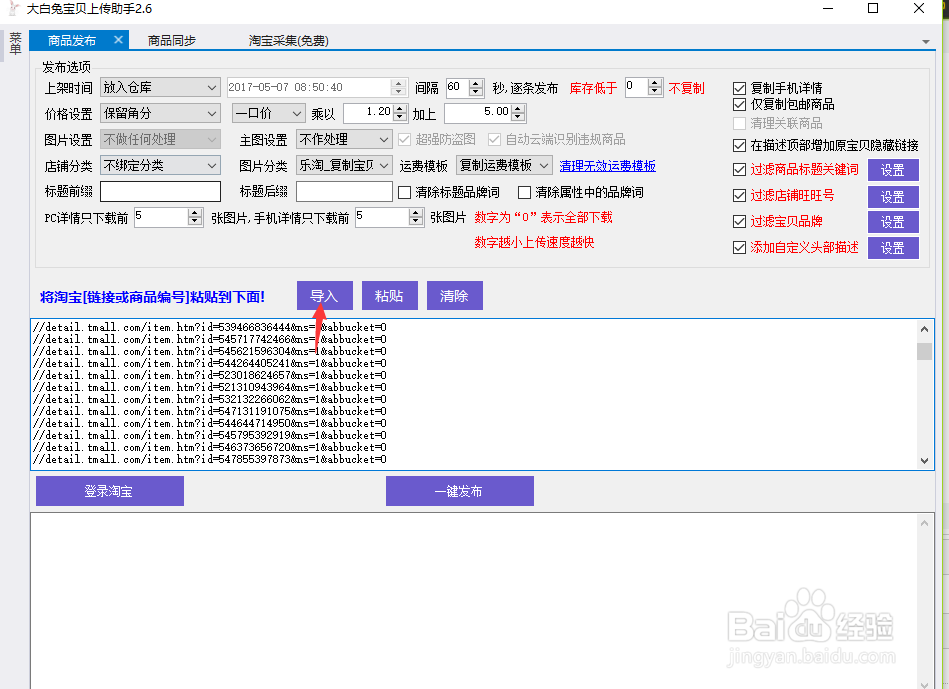Viewport: 949px width, 689px height.
Task: Open the 菜单 sidebar menu
Action: [x=15, y=44]
